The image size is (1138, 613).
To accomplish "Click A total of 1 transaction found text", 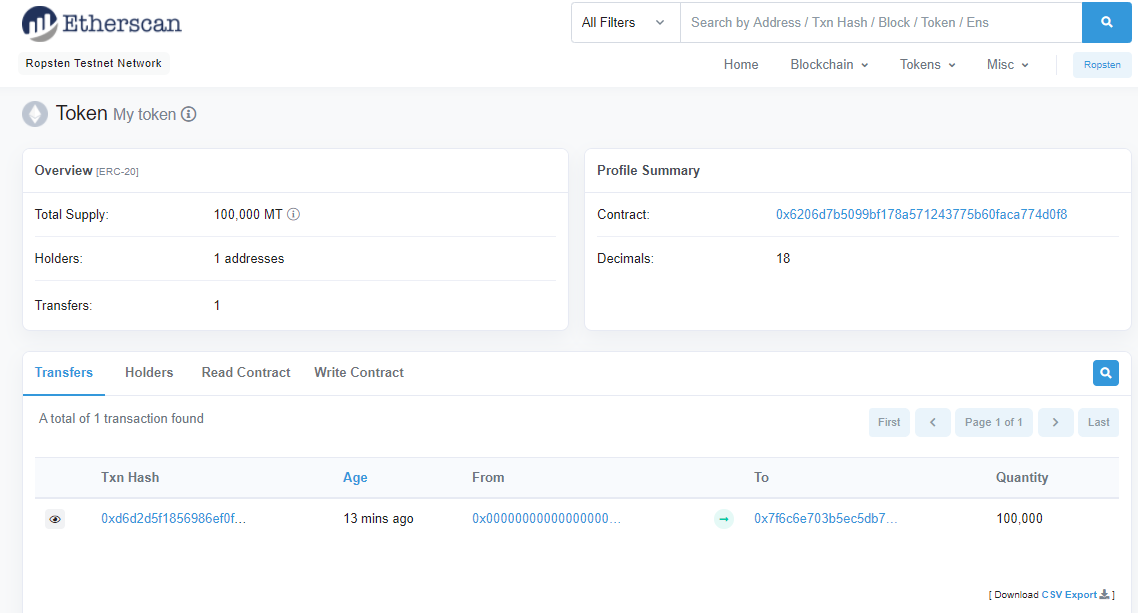I will pos(121,419).
